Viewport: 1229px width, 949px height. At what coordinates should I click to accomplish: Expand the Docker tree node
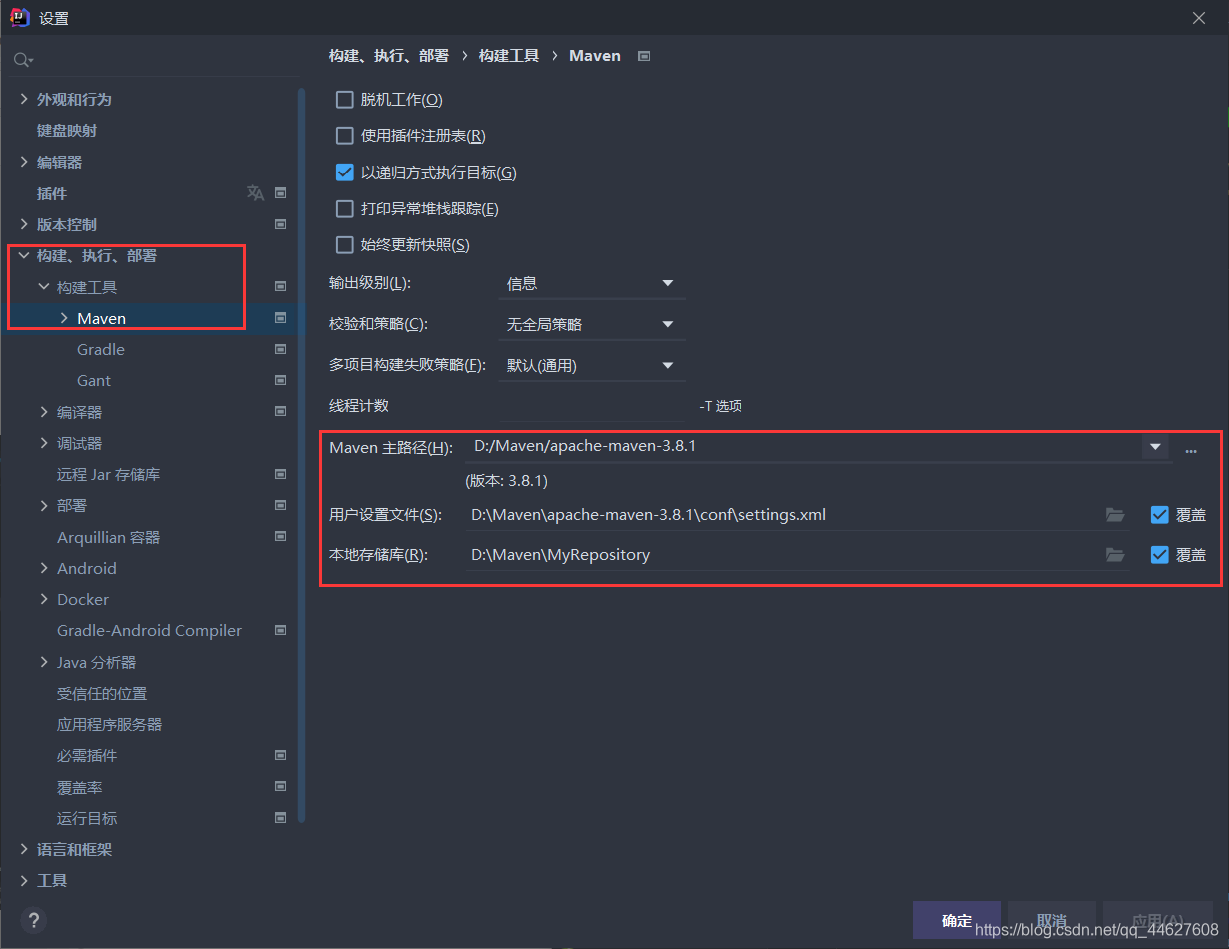pyautogui.click(x=44, y=599)
